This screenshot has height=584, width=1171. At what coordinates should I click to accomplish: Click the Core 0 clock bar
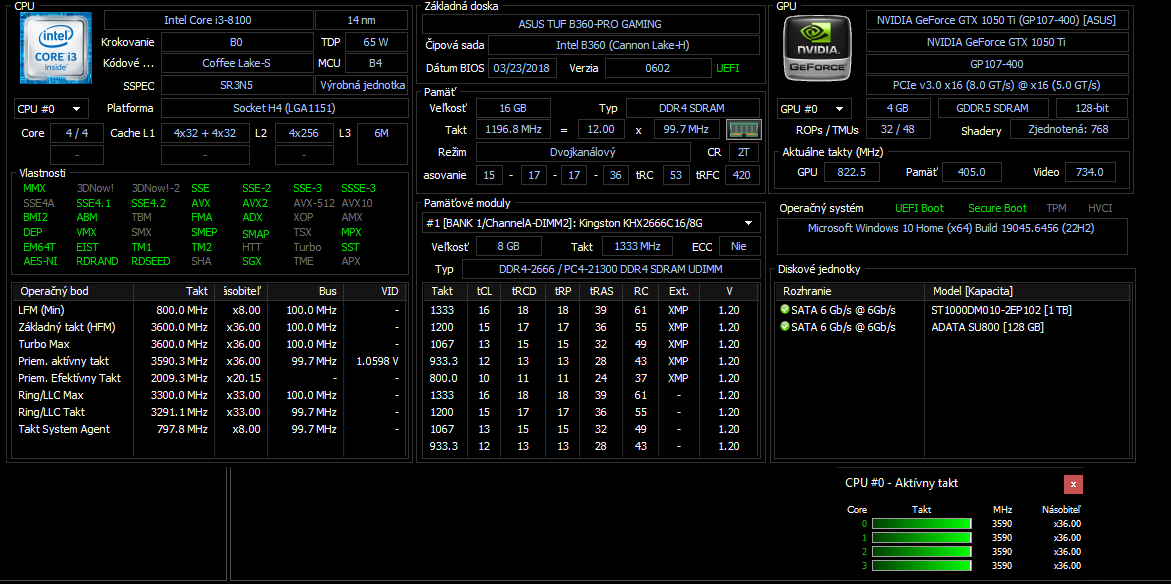[x=921, y=524]
